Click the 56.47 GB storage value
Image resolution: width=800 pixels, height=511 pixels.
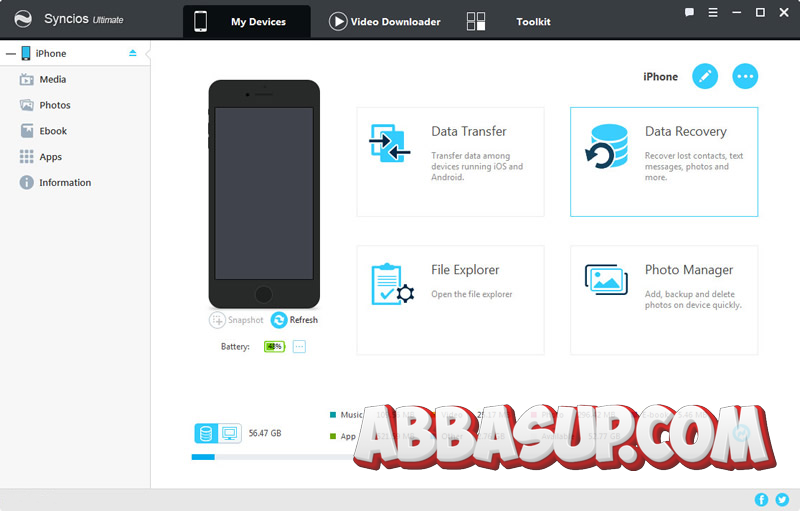point(265,433)
